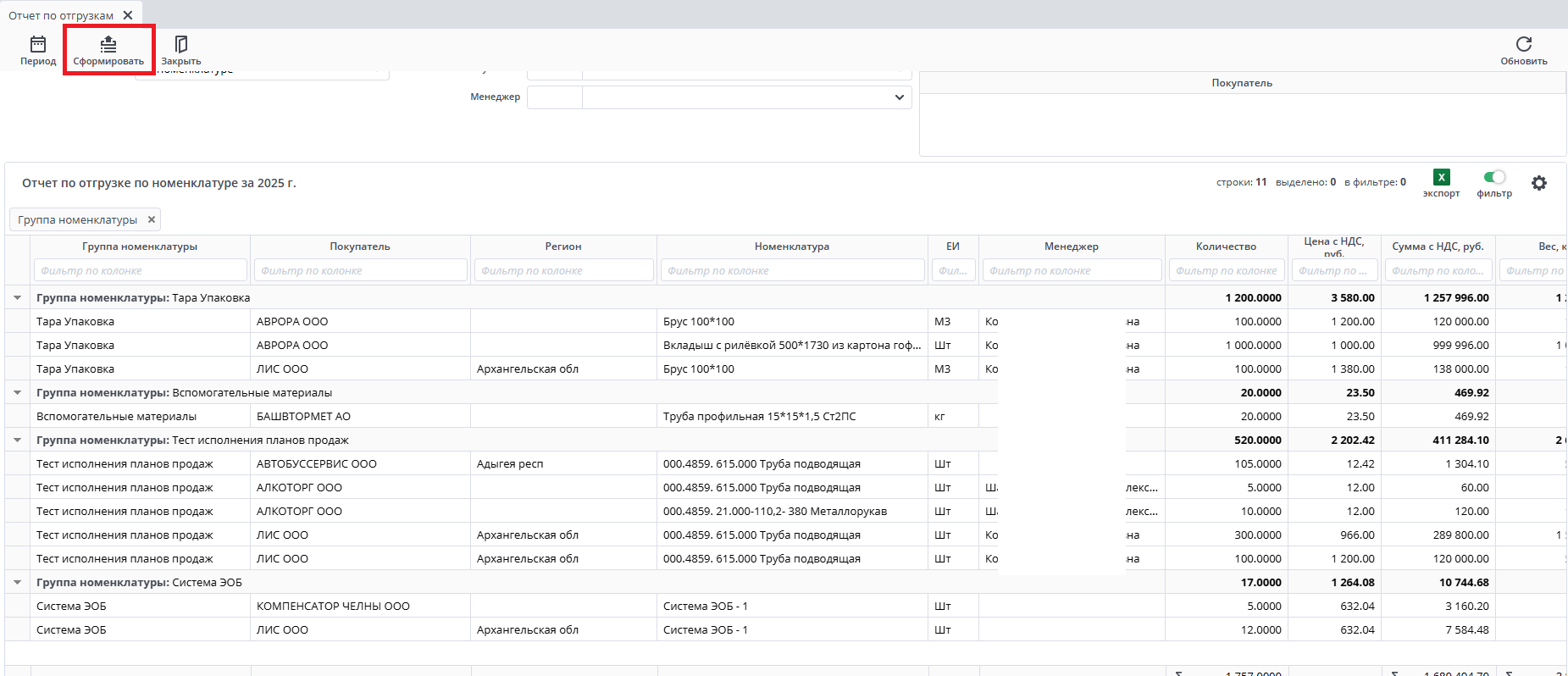Image resolution: width=1568 pixels, height=676 pixels.
Task: Click the Регион column filter field
Action: [563, 271]
